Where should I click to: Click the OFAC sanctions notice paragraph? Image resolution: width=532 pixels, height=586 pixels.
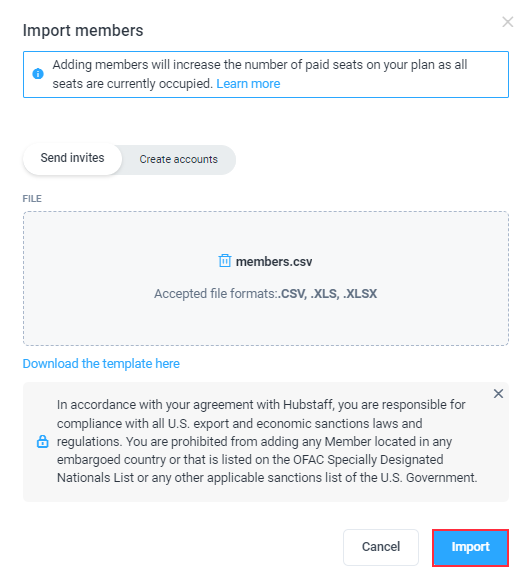click(x=267, y=441)
